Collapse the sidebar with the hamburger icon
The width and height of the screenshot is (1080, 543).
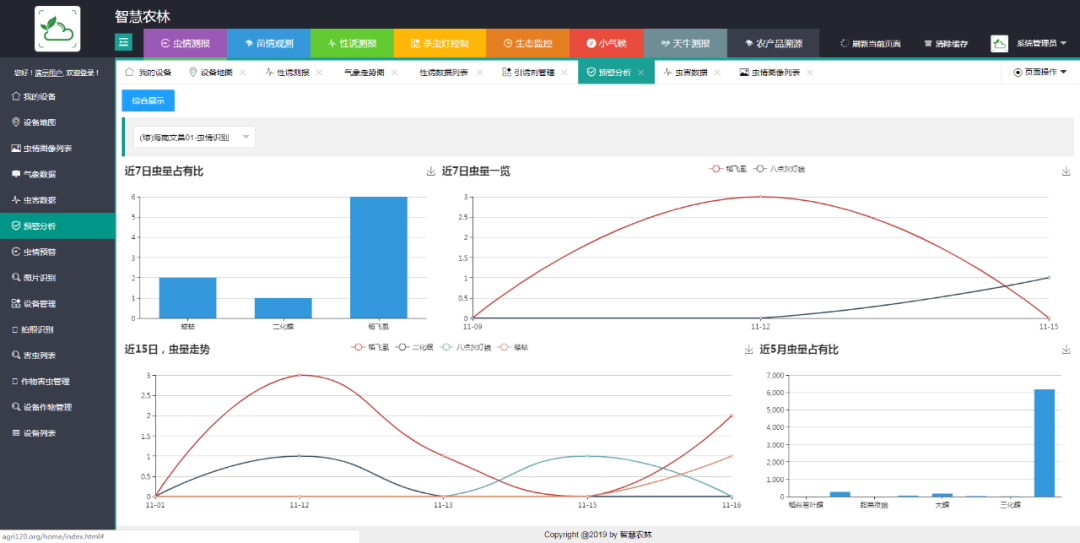[123, 43]
